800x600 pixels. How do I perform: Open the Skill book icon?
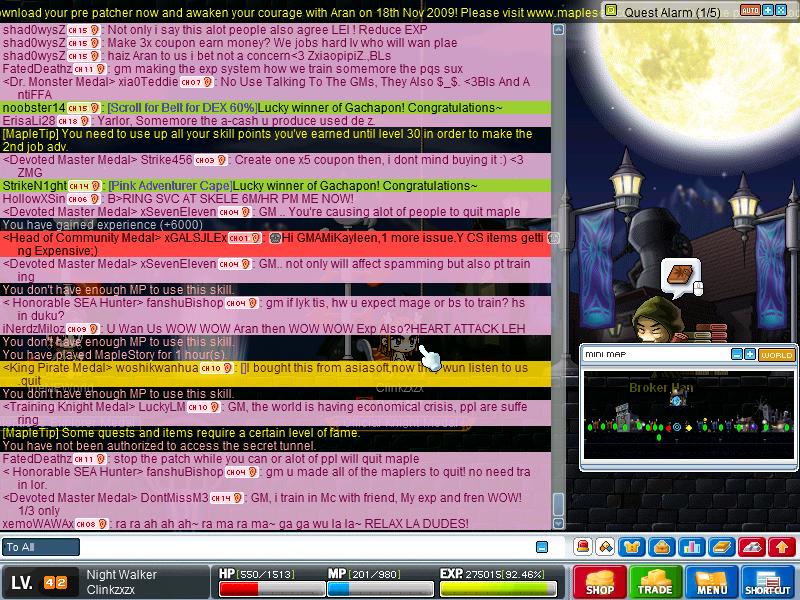pos(722,547)
